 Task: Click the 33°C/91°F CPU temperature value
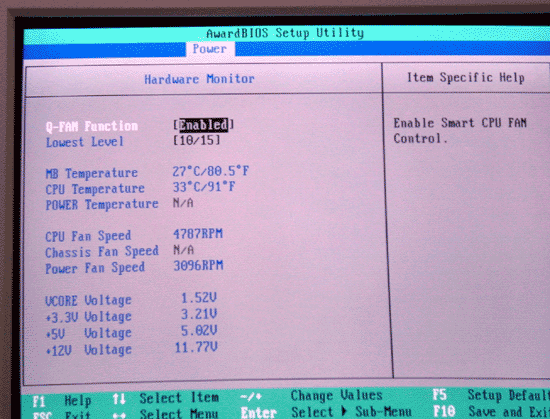click(203, 187)
